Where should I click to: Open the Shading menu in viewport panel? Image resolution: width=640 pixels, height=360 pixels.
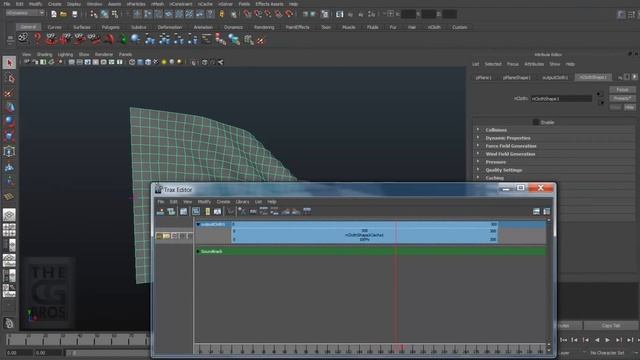[44, 54]
